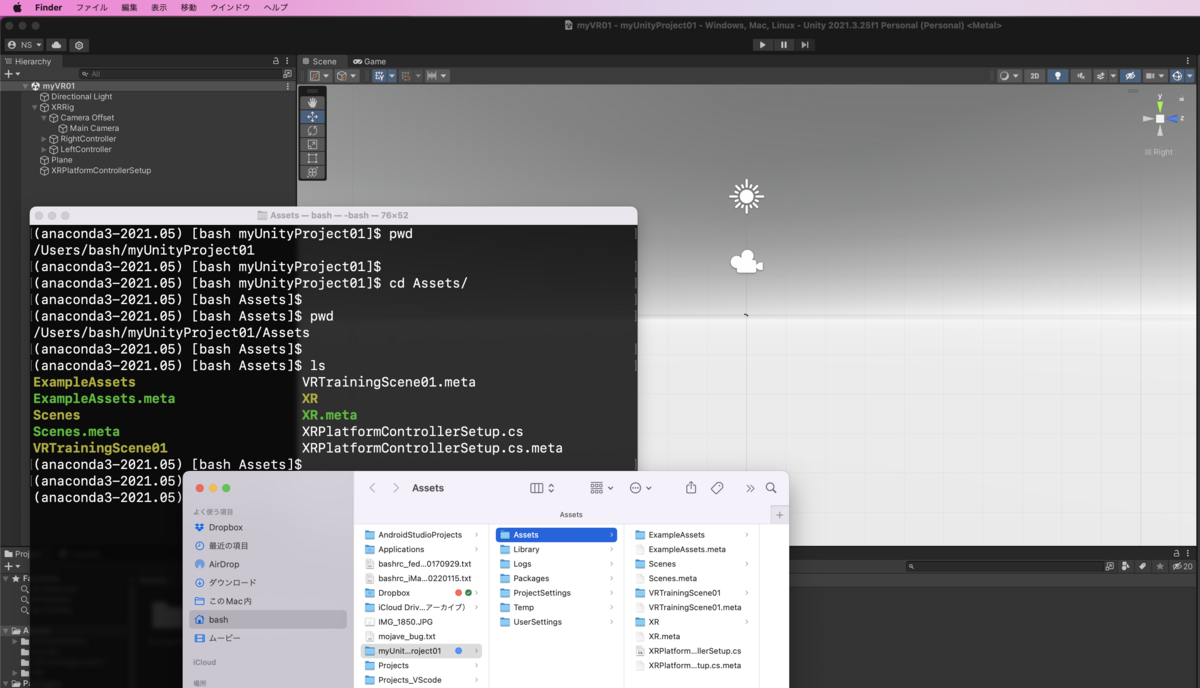Open myVR01 scene kebab menu

pyautogui.click(x=288, y=86)
